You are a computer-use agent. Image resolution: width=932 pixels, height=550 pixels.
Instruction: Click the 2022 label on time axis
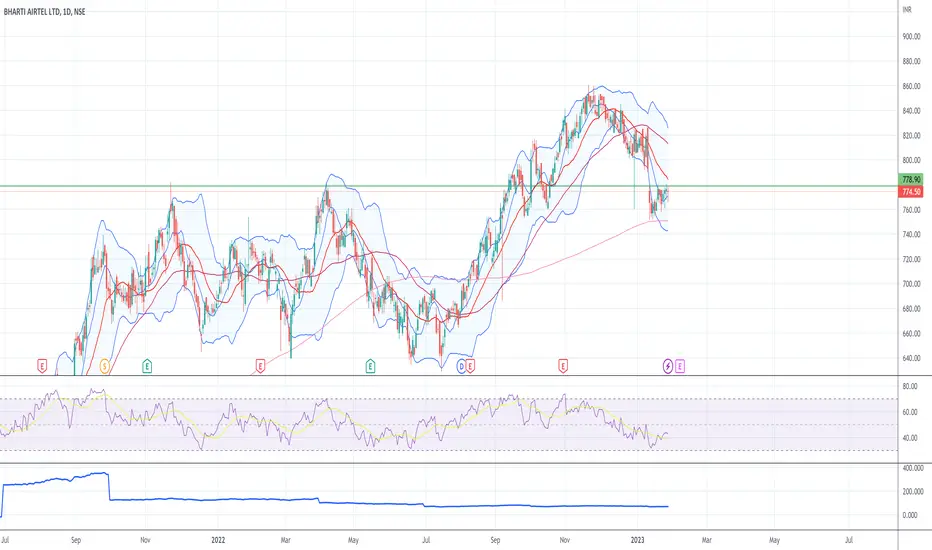[x=218, y=540]
